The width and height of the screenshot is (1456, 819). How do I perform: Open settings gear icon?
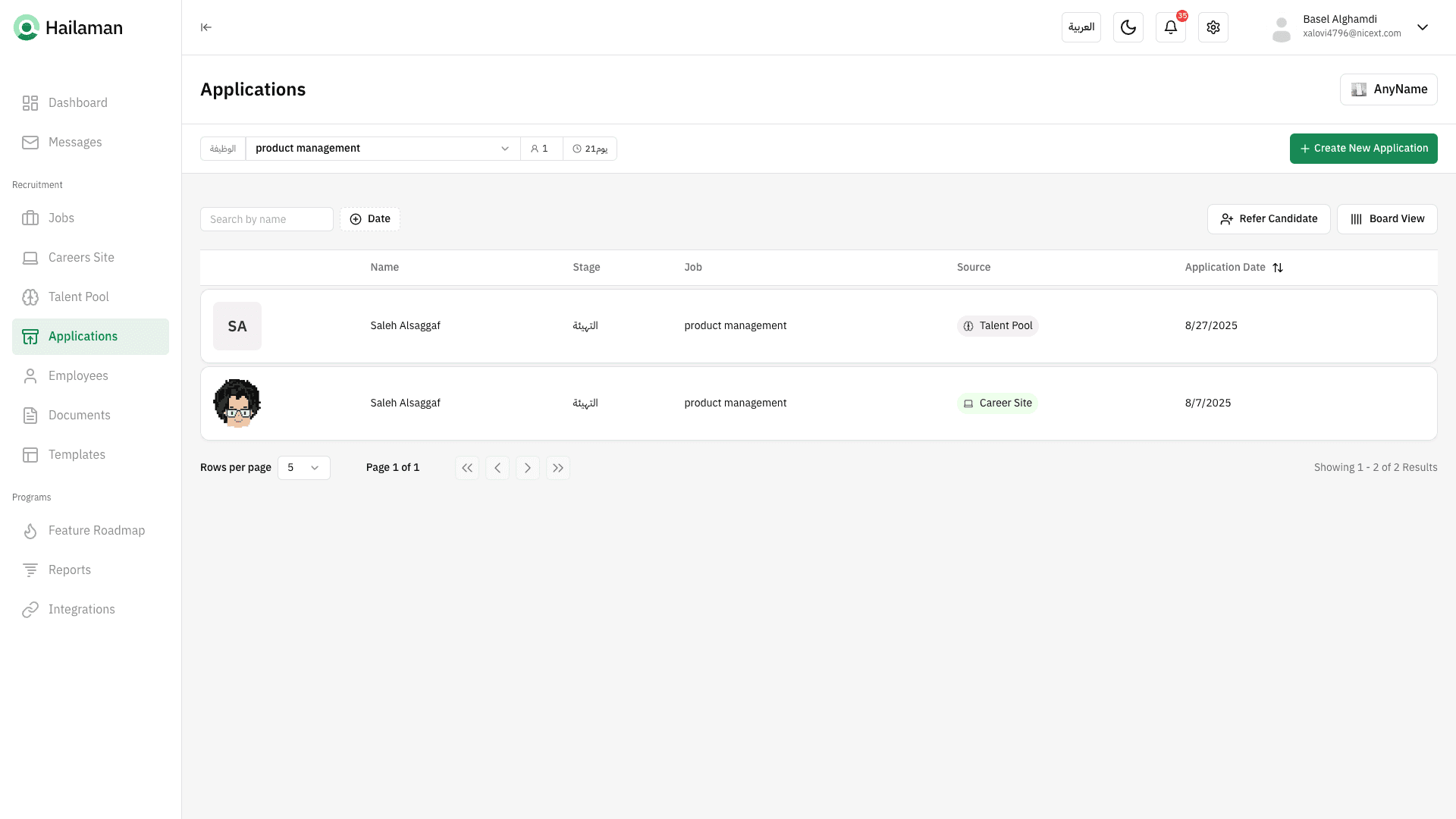(1213, 27)
